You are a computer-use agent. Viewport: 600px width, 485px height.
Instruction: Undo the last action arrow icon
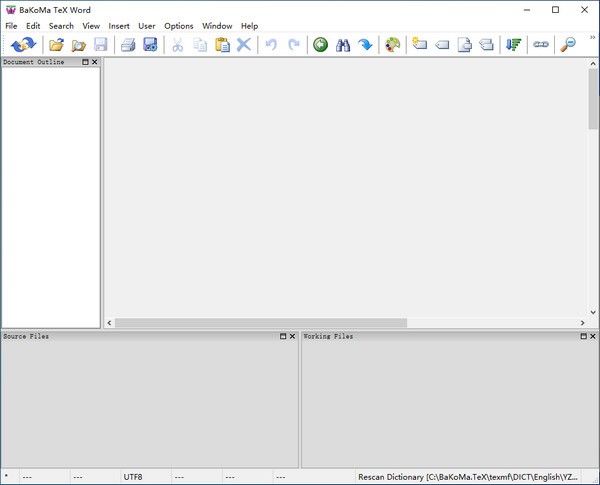pos(271,45)
